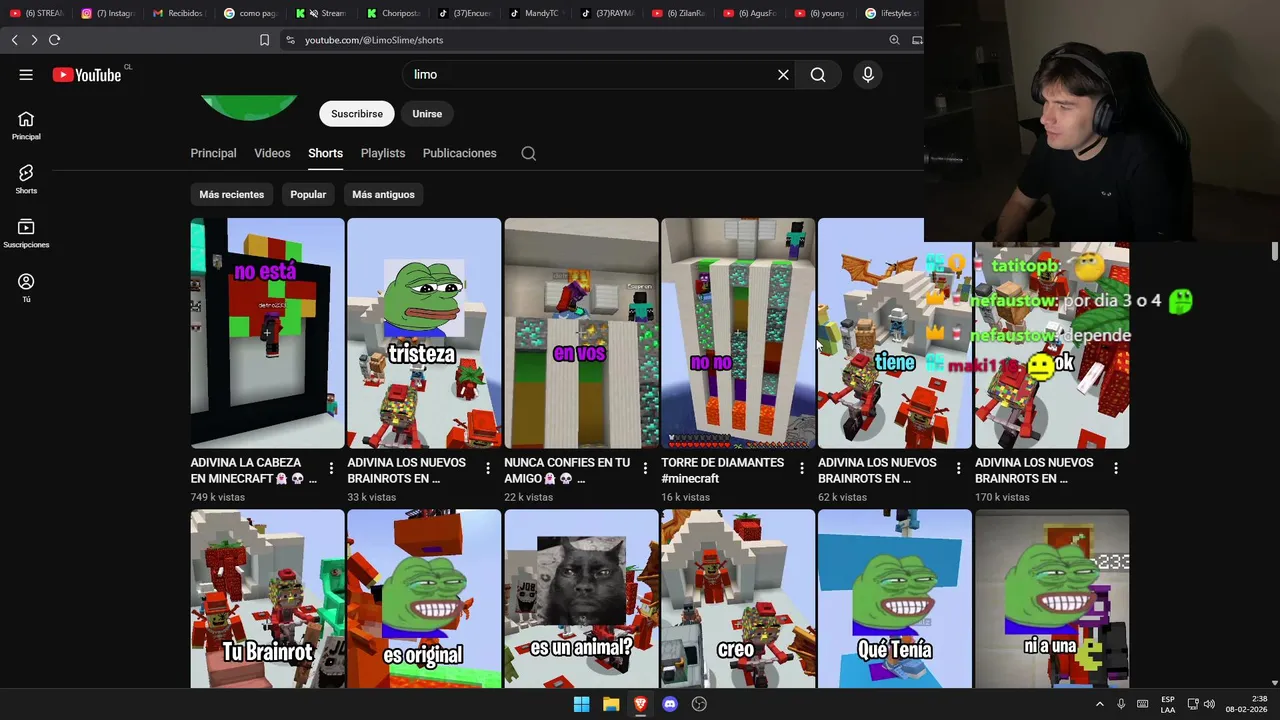This screenshot has width=1280, height=720.
Task: Open the 'no está' short thumbnail
Action: coord(267,333)
